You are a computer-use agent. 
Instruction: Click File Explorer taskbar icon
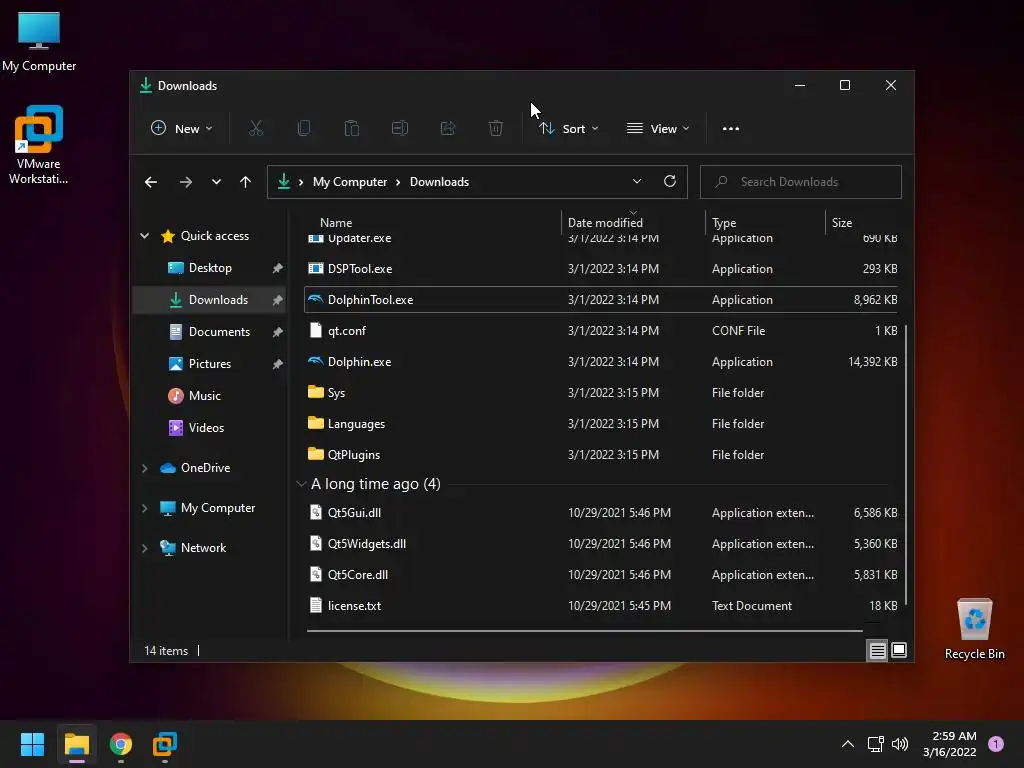point(76,744)
